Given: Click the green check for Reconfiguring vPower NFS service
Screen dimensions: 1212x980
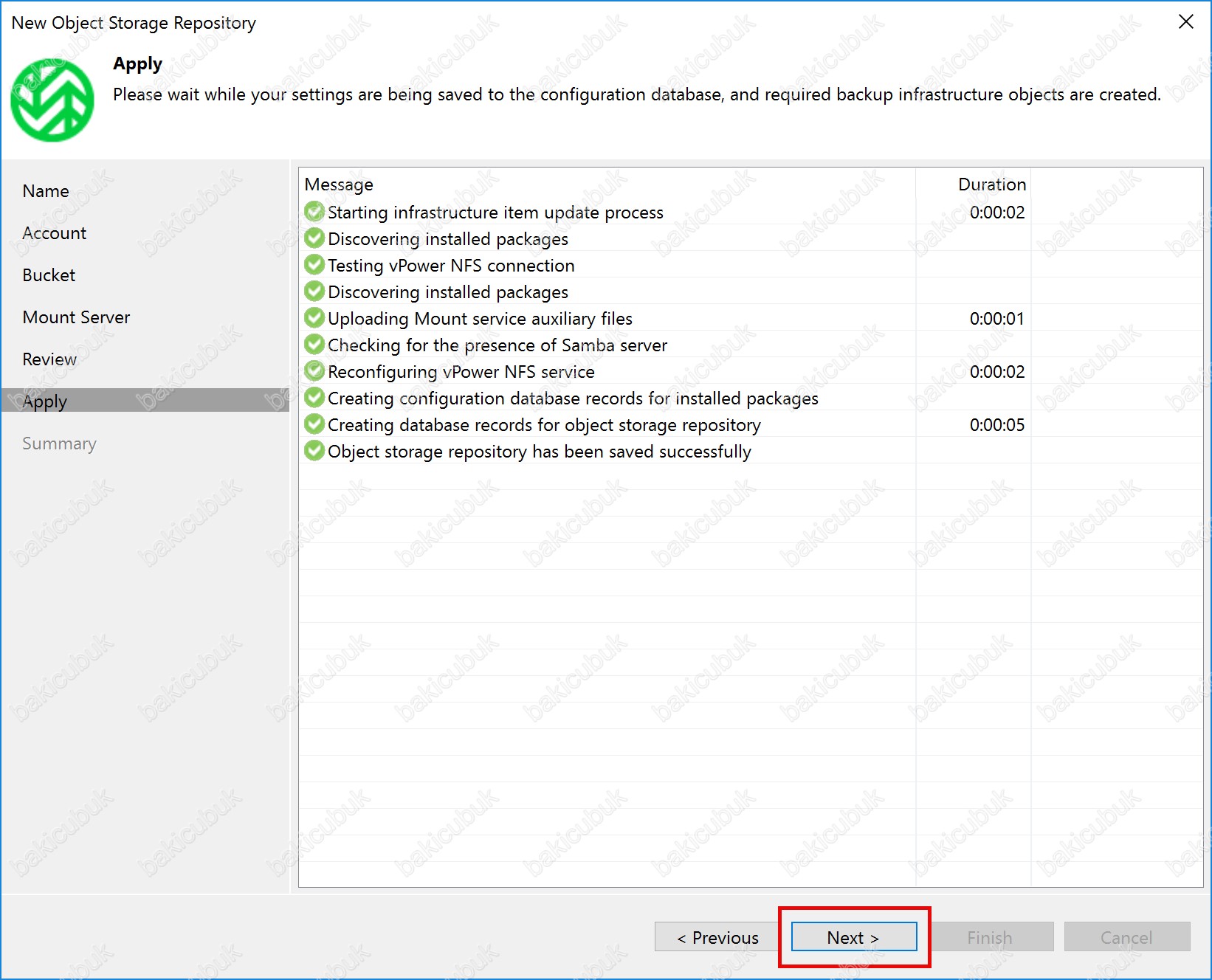Looking at the screenshot, I should [x=314, y=371].
